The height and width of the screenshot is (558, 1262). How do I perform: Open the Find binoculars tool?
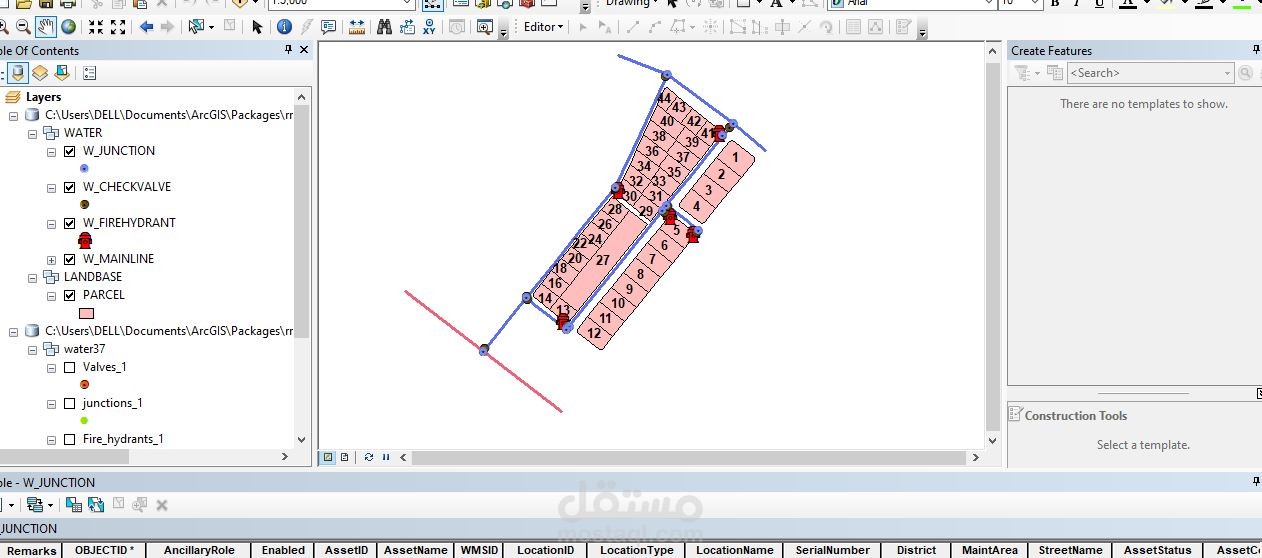tap(384, 27)
